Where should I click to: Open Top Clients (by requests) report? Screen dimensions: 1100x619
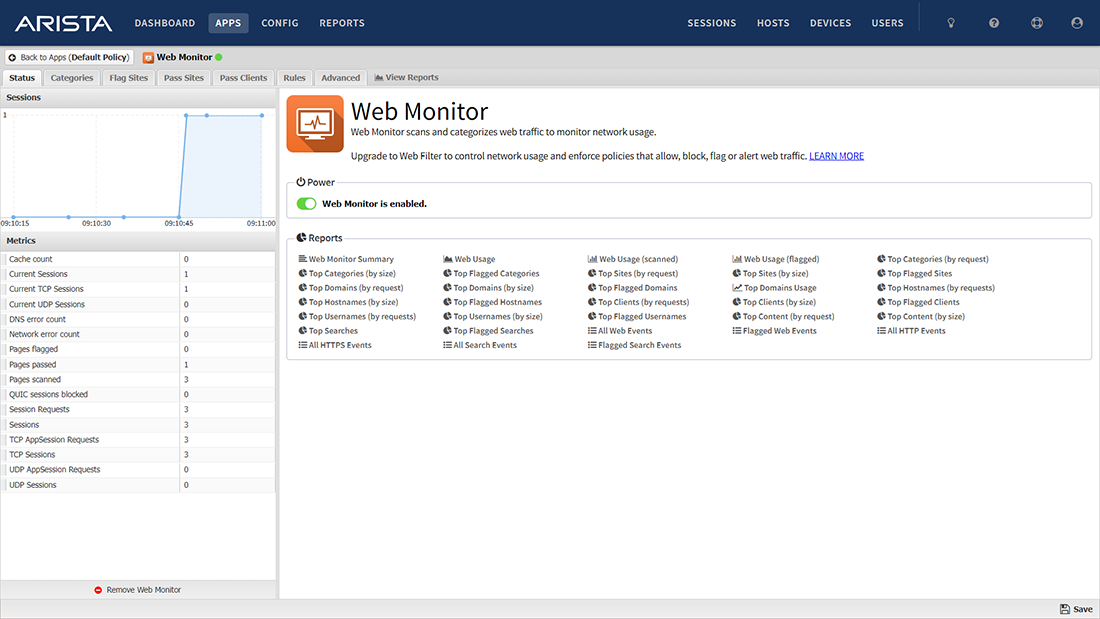638,302
